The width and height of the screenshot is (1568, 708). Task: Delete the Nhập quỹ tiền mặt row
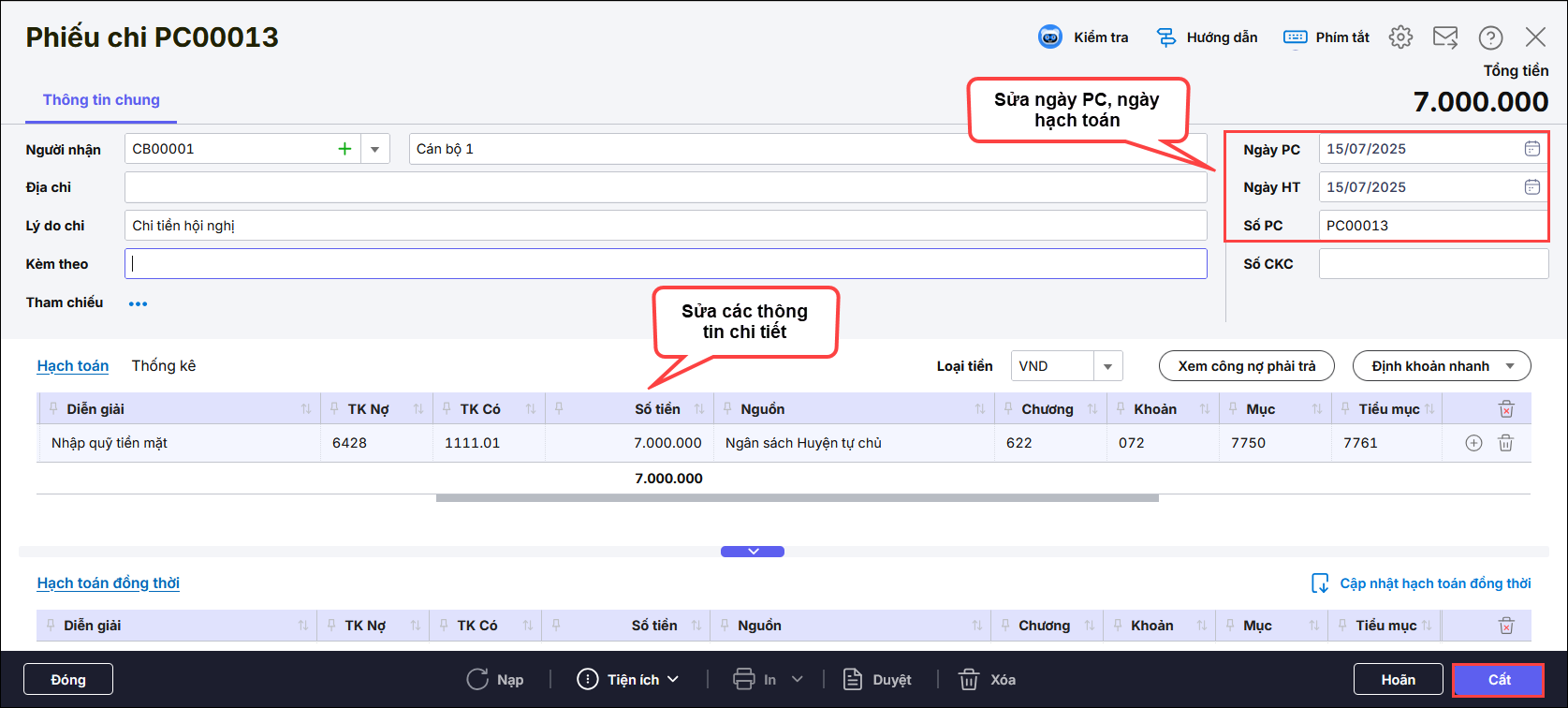click(x=1505, y=443)
